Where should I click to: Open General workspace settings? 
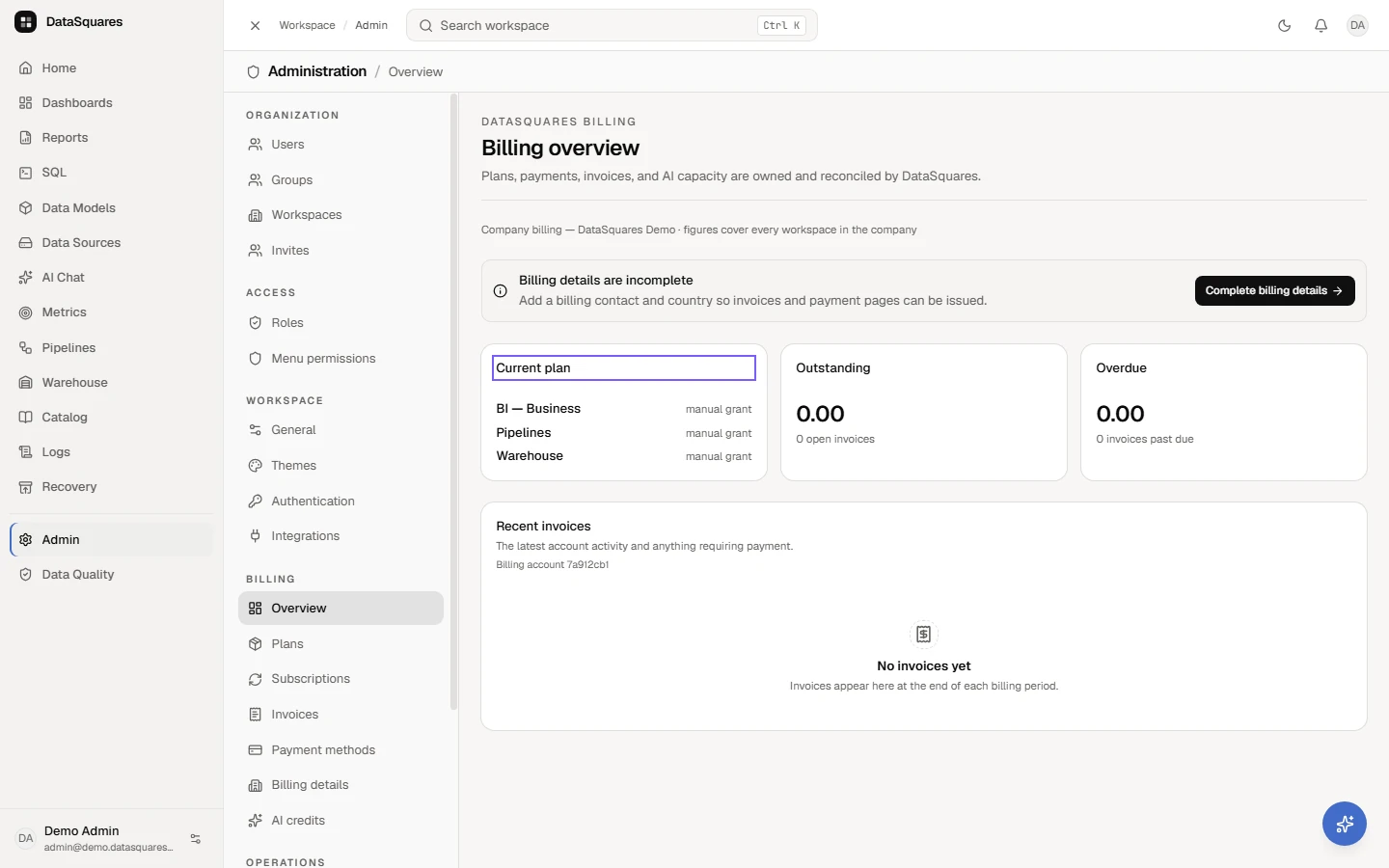340,430
